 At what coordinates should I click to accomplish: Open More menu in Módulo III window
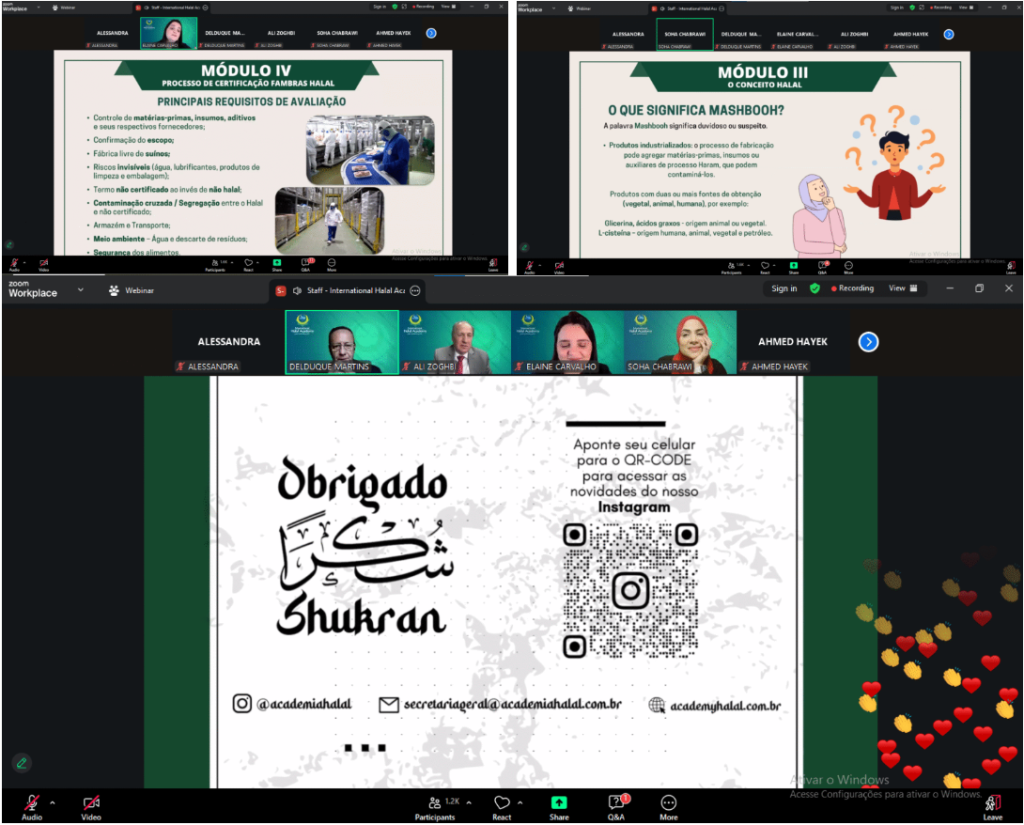[848, 267]
